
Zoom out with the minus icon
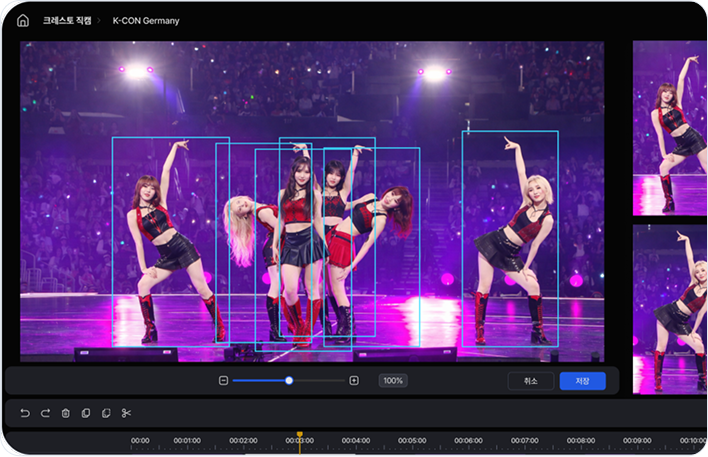(x=223, y=381)
